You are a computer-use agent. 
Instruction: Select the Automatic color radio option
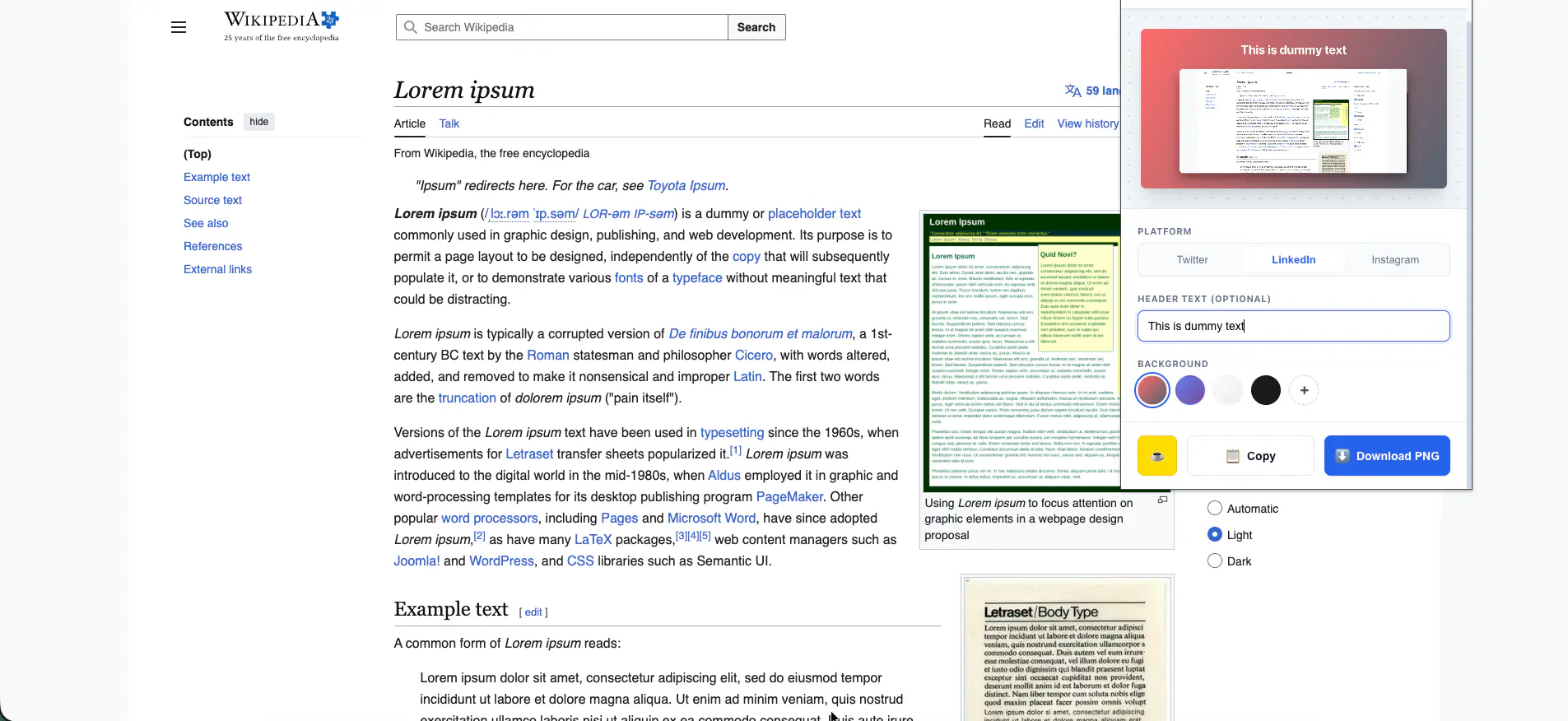(x=1215, y=509)
